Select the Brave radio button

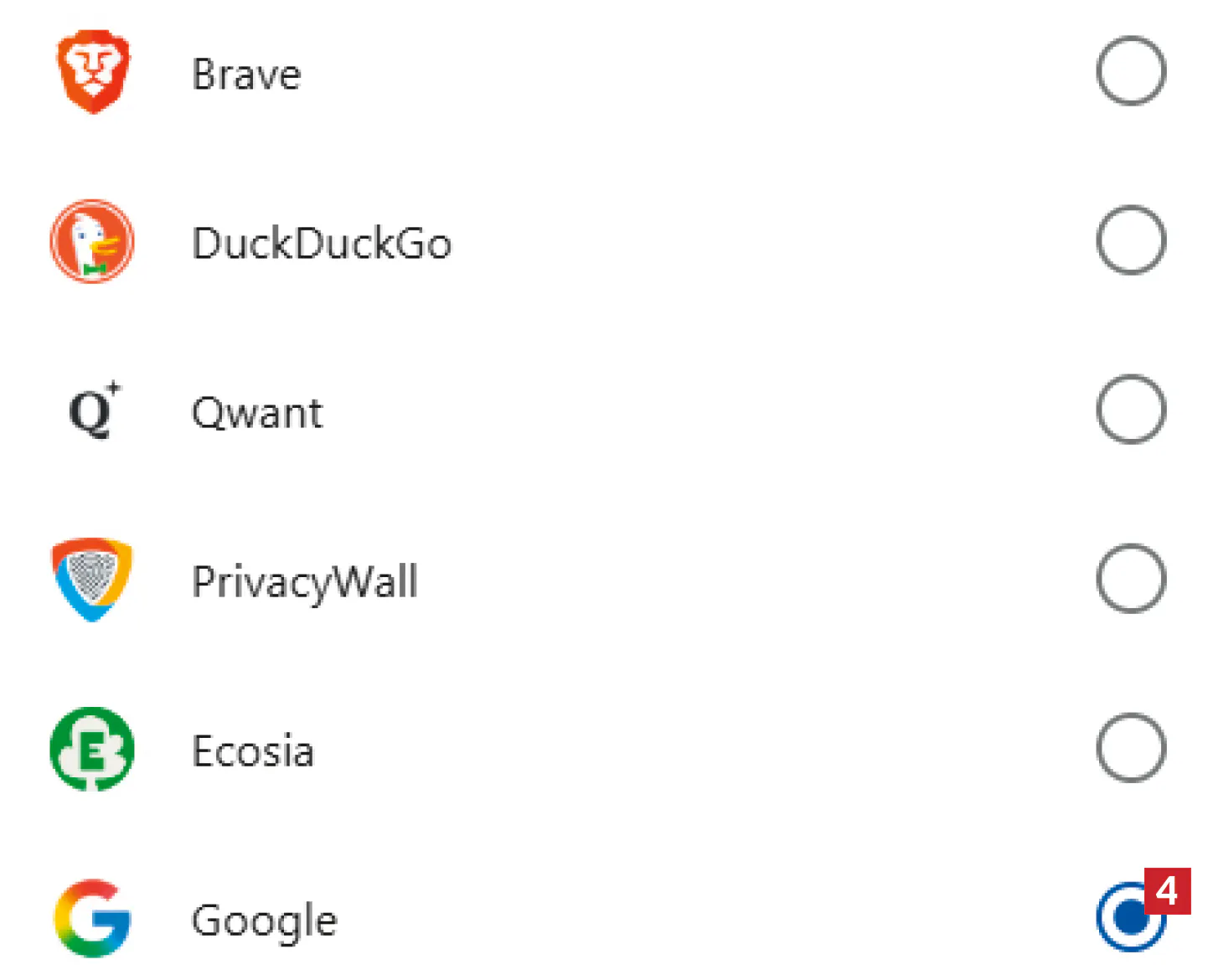(x=1130, y=71)
